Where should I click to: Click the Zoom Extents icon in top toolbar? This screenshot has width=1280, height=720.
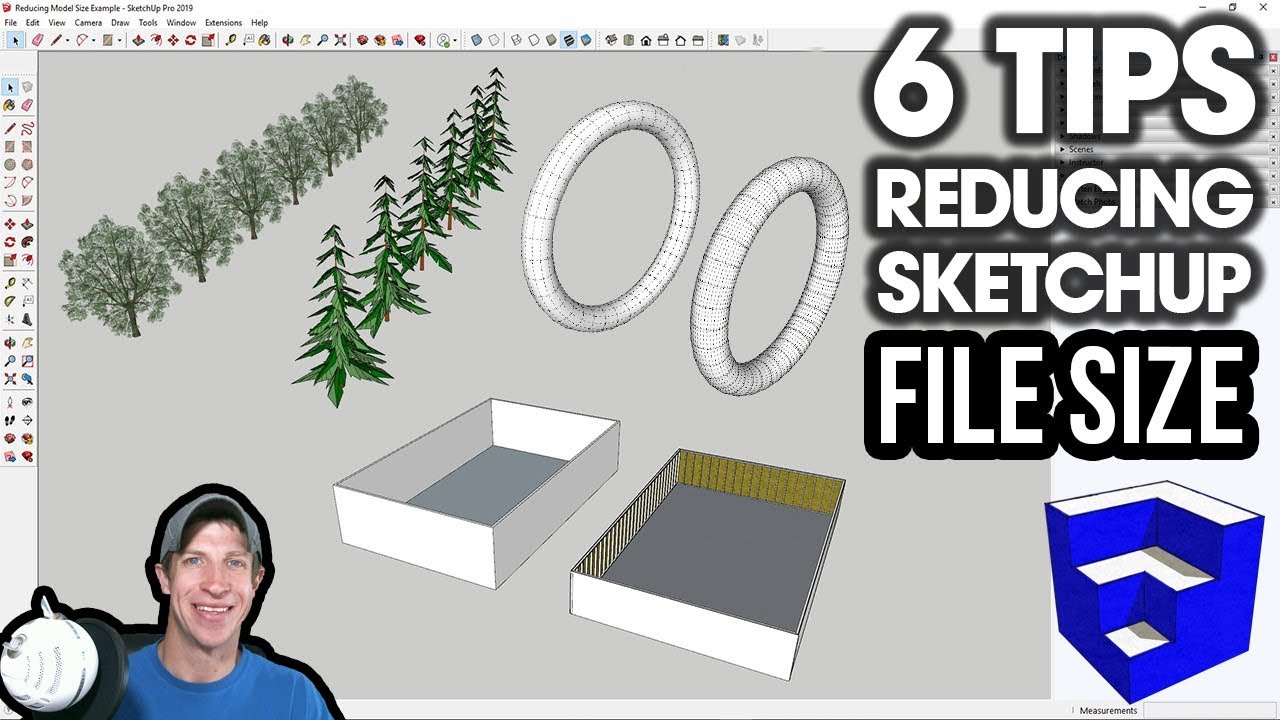[x=339, y=40]
